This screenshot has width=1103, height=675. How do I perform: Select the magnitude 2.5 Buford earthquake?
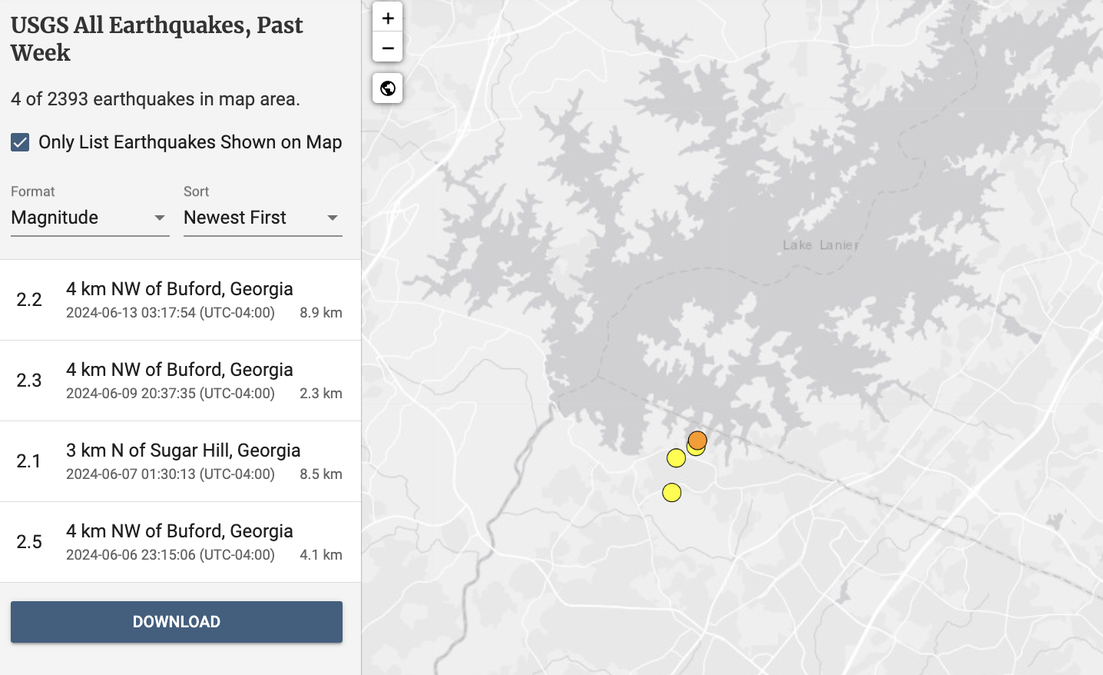180,542
